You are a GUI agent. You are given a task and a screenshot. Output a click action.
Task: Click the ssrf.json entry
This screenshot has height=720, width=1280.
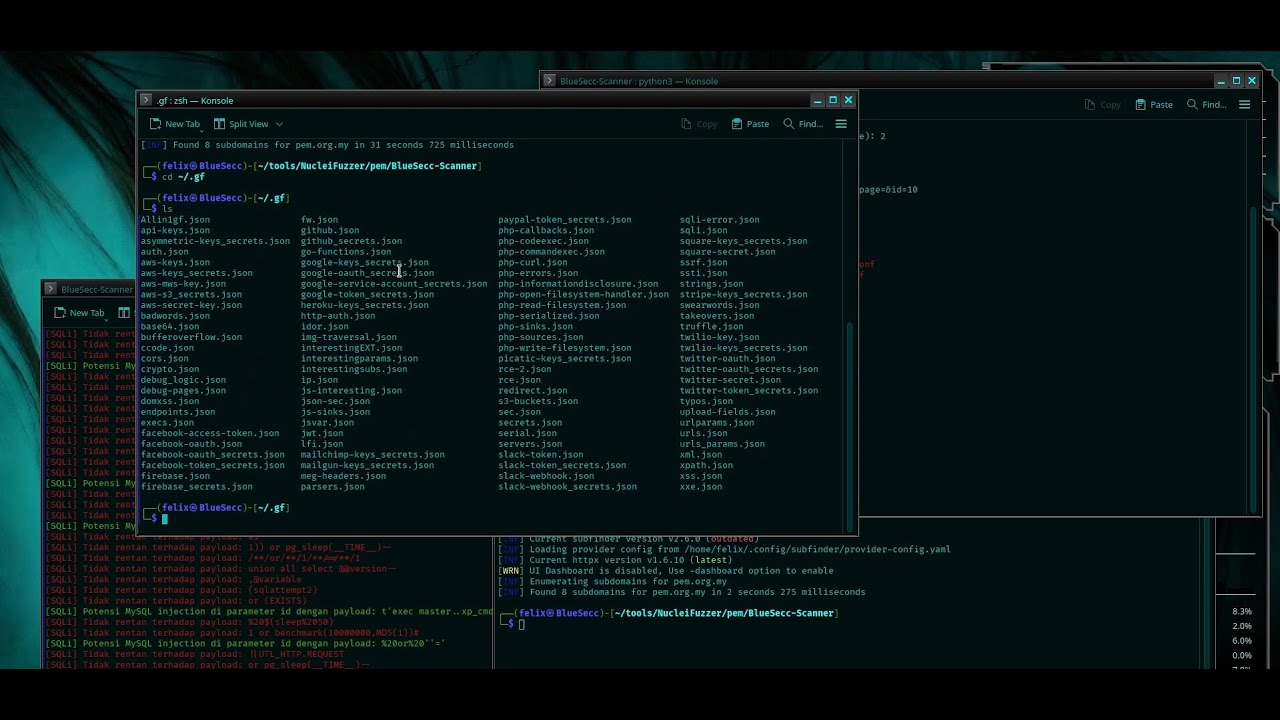pyautogui.click(x=704, y=263)
